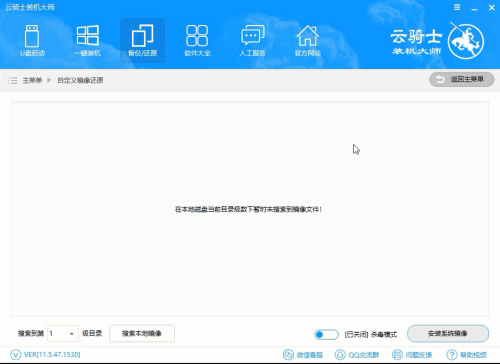The width and height of the screenshot is (500, 364).
Task: Click the 安装系统镜像 install button
Action: pyautogui.click(x=448, y=333)
